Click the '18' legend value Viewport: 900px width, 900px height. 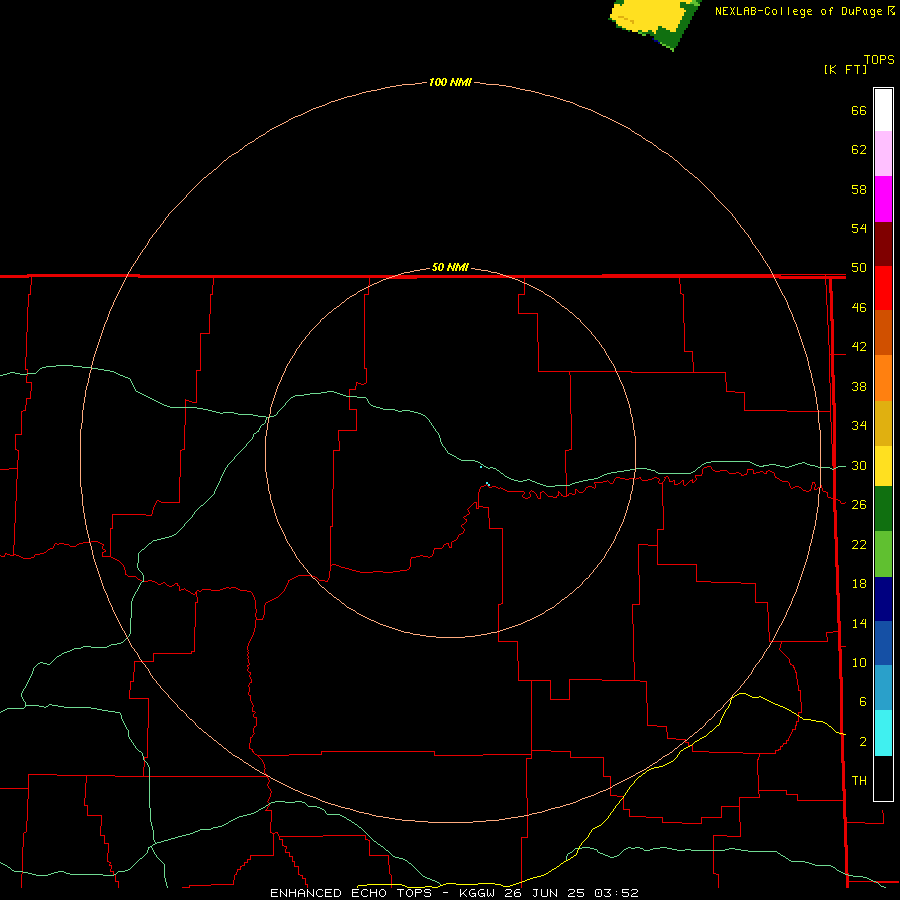pyautogui.click(x=859, y=584)
